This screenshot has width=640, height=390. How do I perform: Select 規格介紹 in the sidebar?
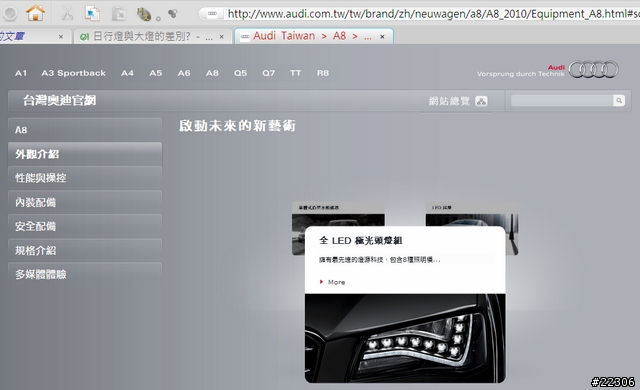click(85, 250)
